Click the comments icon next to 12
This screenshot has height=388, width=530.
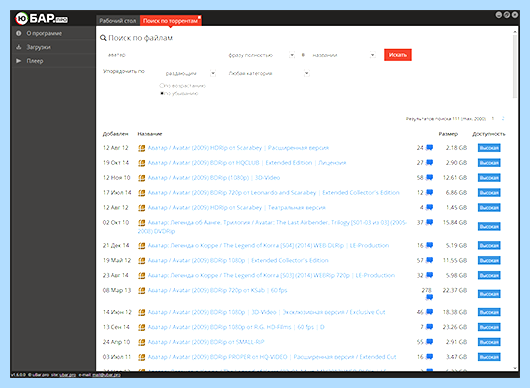point(429,192)
